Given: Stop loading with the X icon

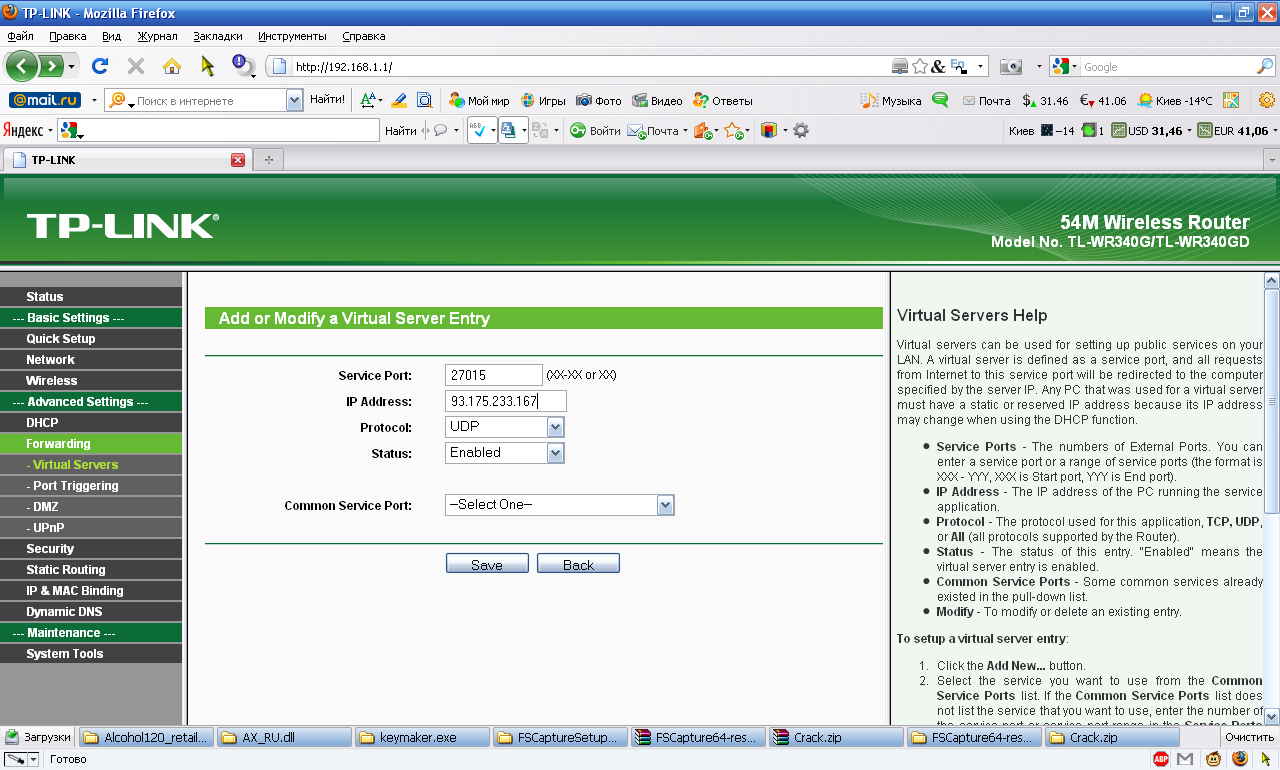Looking at the screenshot, I should (136, 67).
